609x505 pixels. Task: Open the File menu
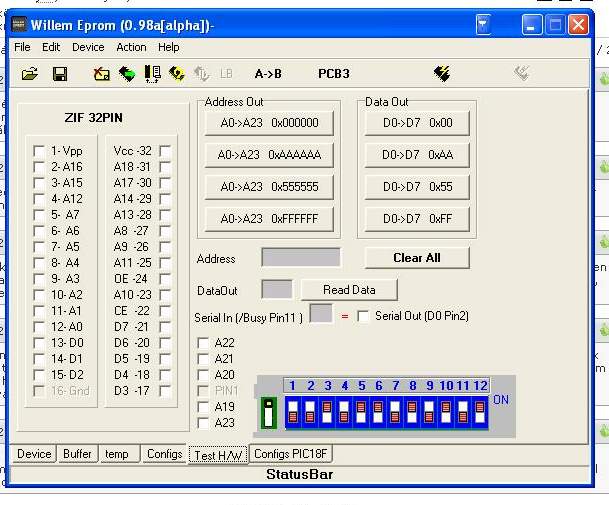pos(22,47)
